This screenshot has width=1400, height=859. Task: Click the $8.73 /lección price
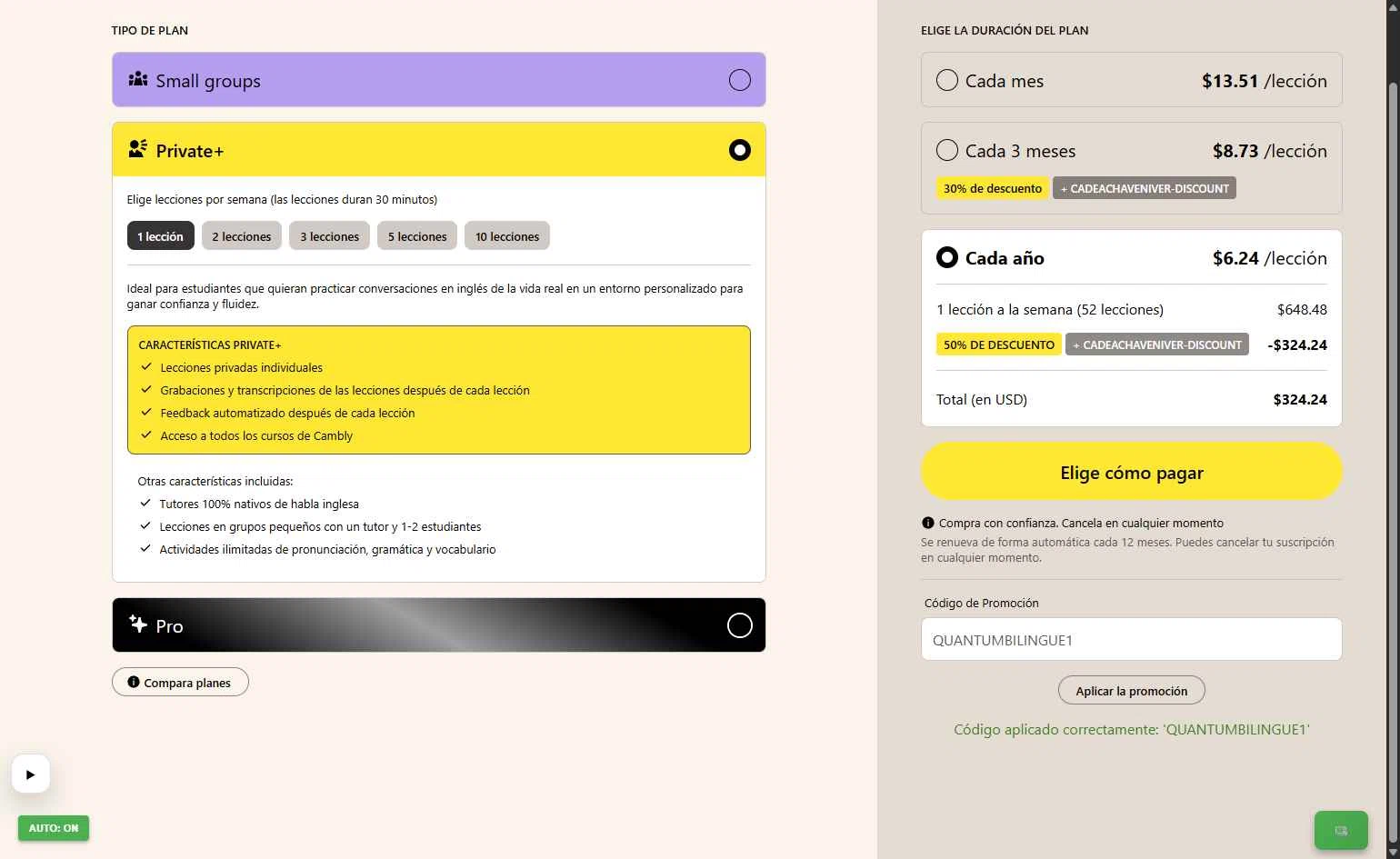pos(1270,151)
